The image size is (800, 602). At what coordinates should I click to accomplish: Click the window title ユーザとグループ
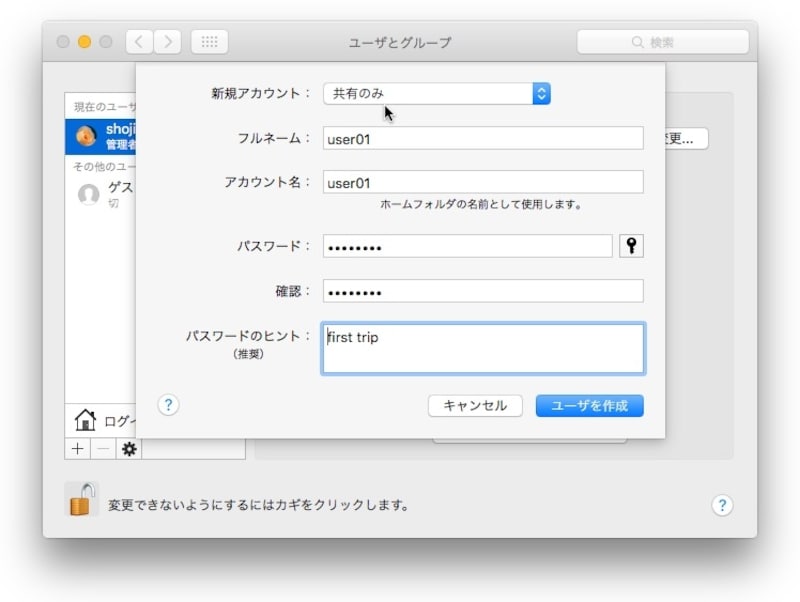click(x=400, y=42)
